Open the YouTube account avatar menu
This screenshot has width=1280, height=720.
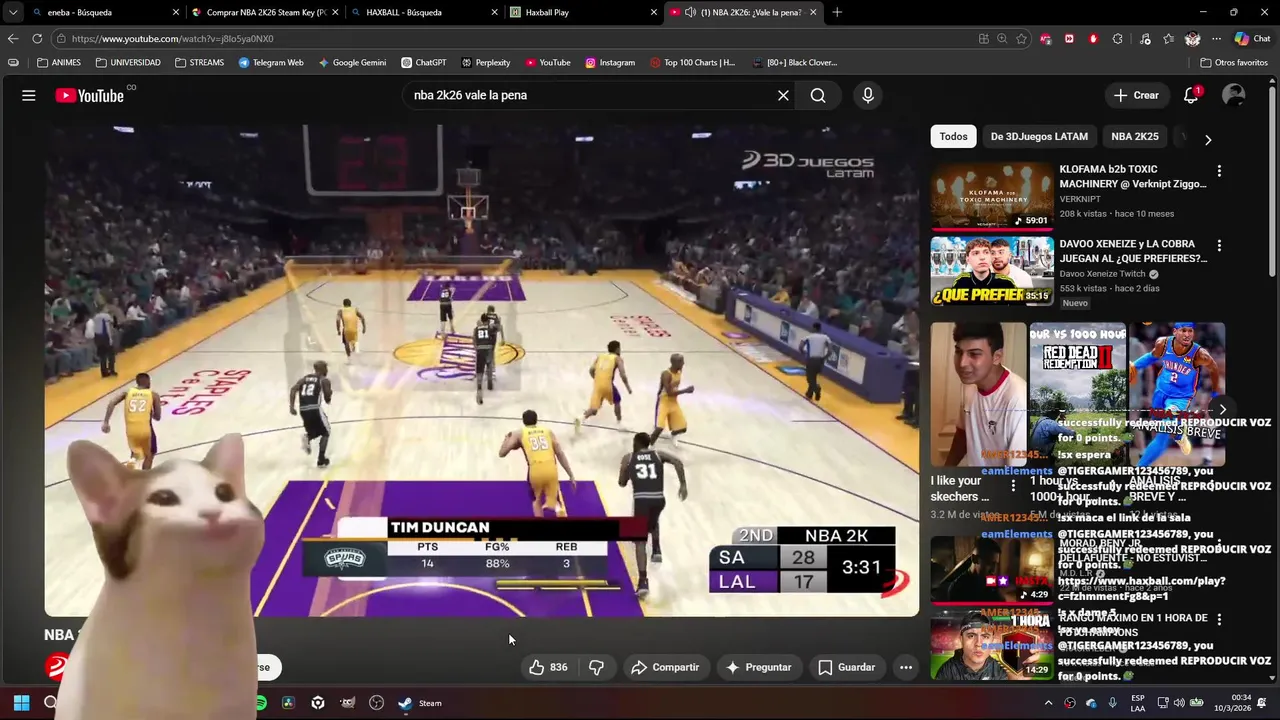coord(1234,95)
